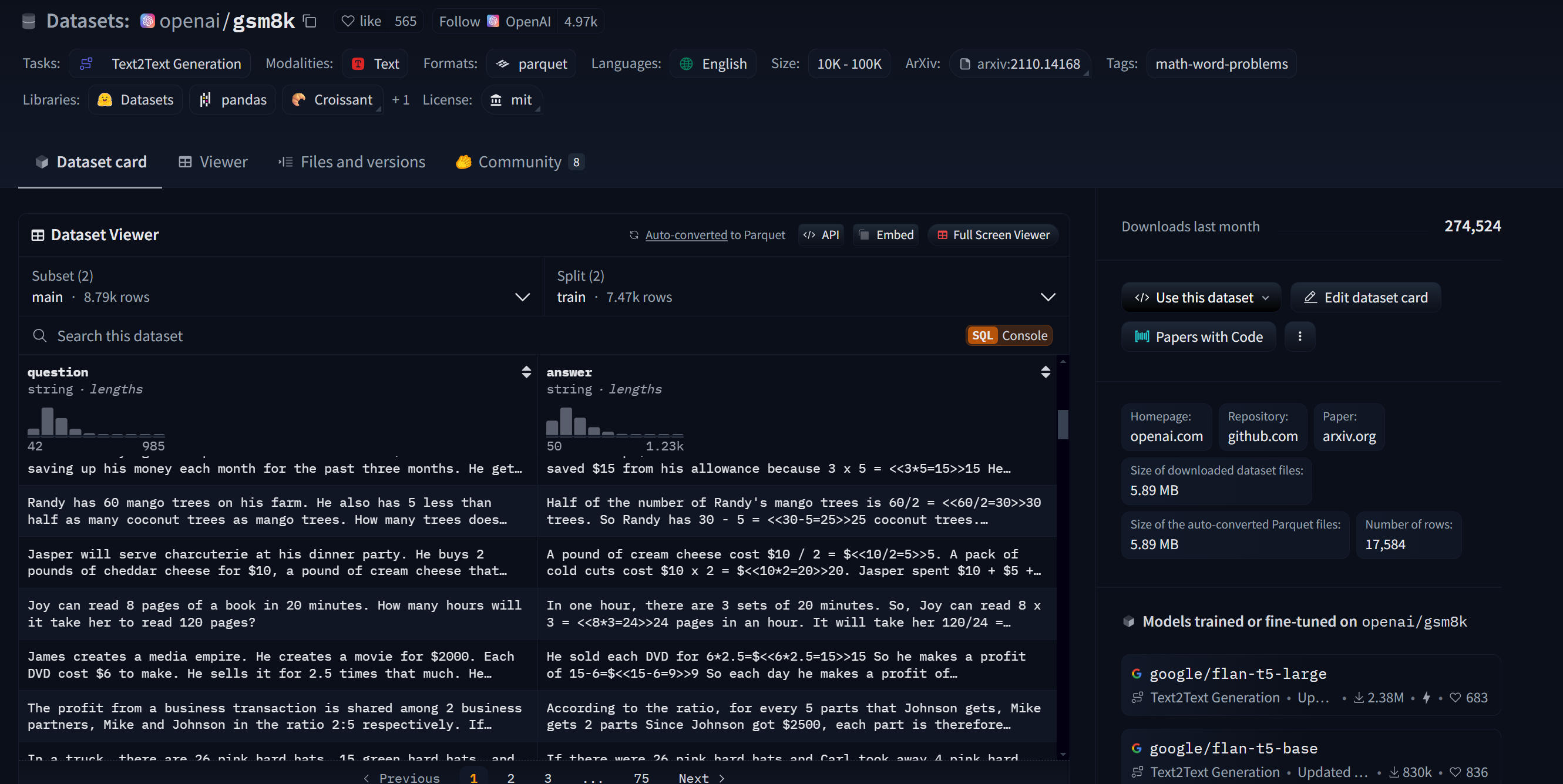This screenshot has width=1563, height=784.
Task: Click the scrollbar down arrow in viewer
Action: pos(1063,754)
